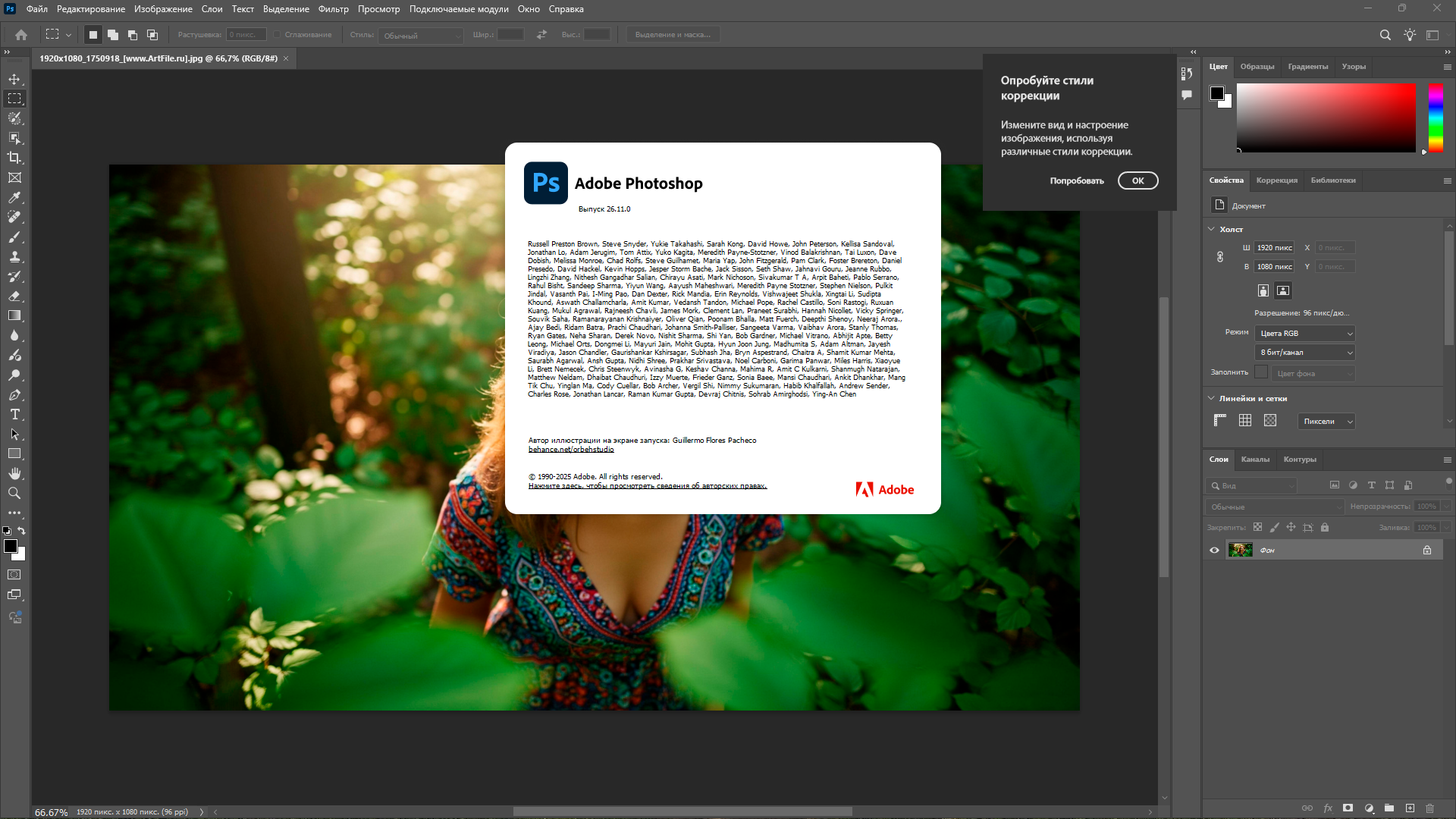Image resolution: width=1456 pixels, height=819 pixels.
Task: Enable the Сглаживание checkbox
Action: click(x=278, y=35)
